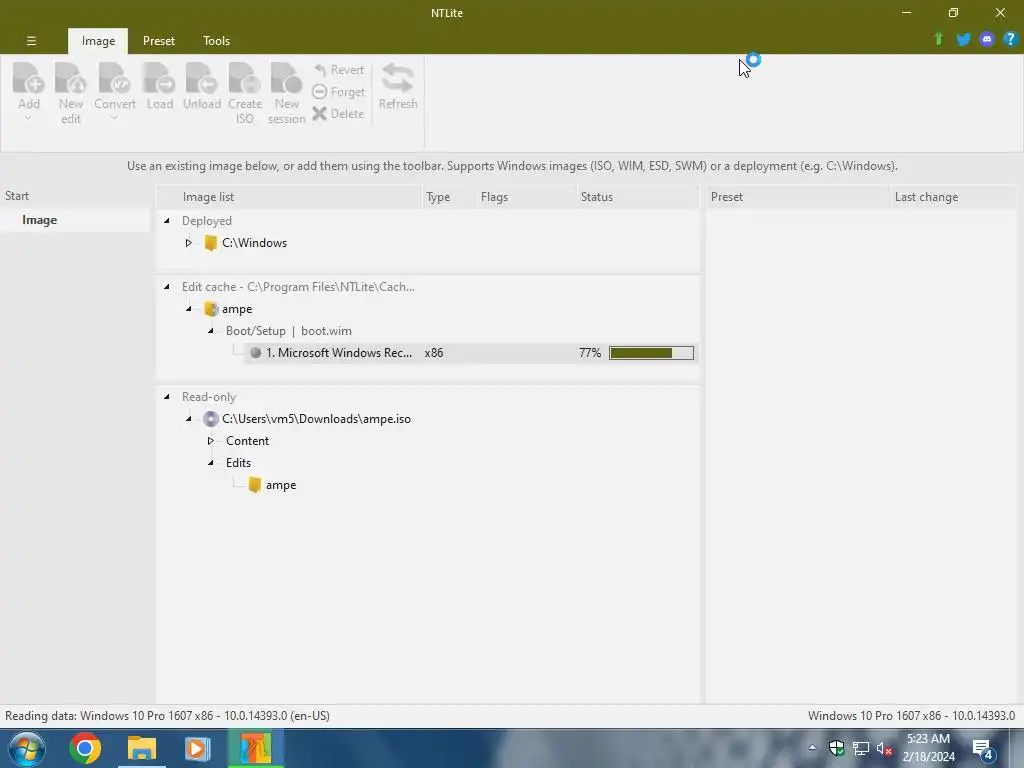Open Google Chrome from the taskbar
This screenshot has width=1024, height=768.
click(x=85, y=748)
